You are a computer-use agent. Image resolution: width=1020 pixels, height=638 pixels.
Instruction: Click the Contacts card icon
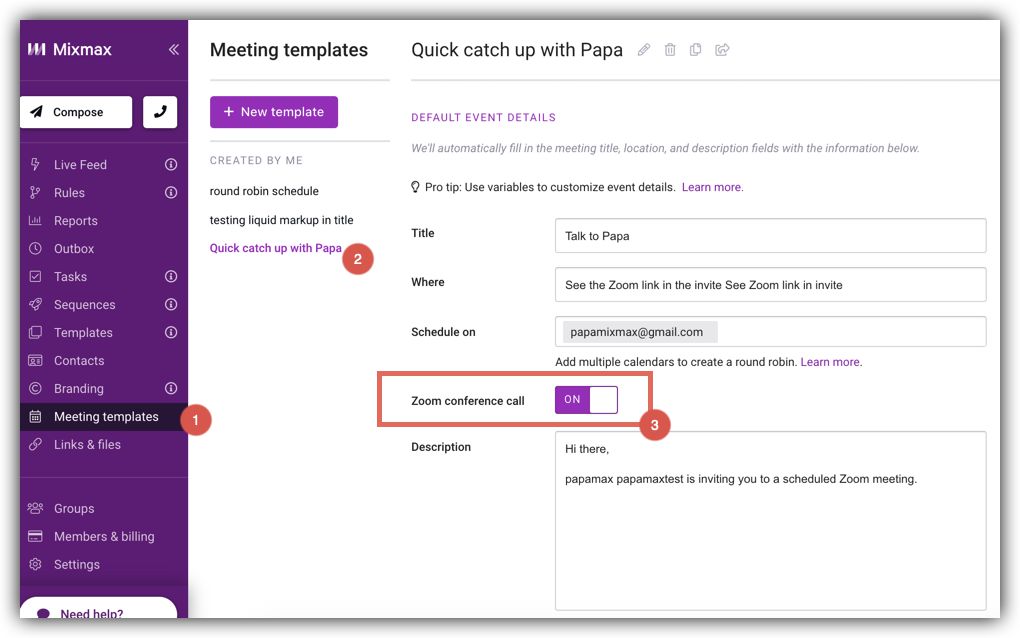(35, 360)
